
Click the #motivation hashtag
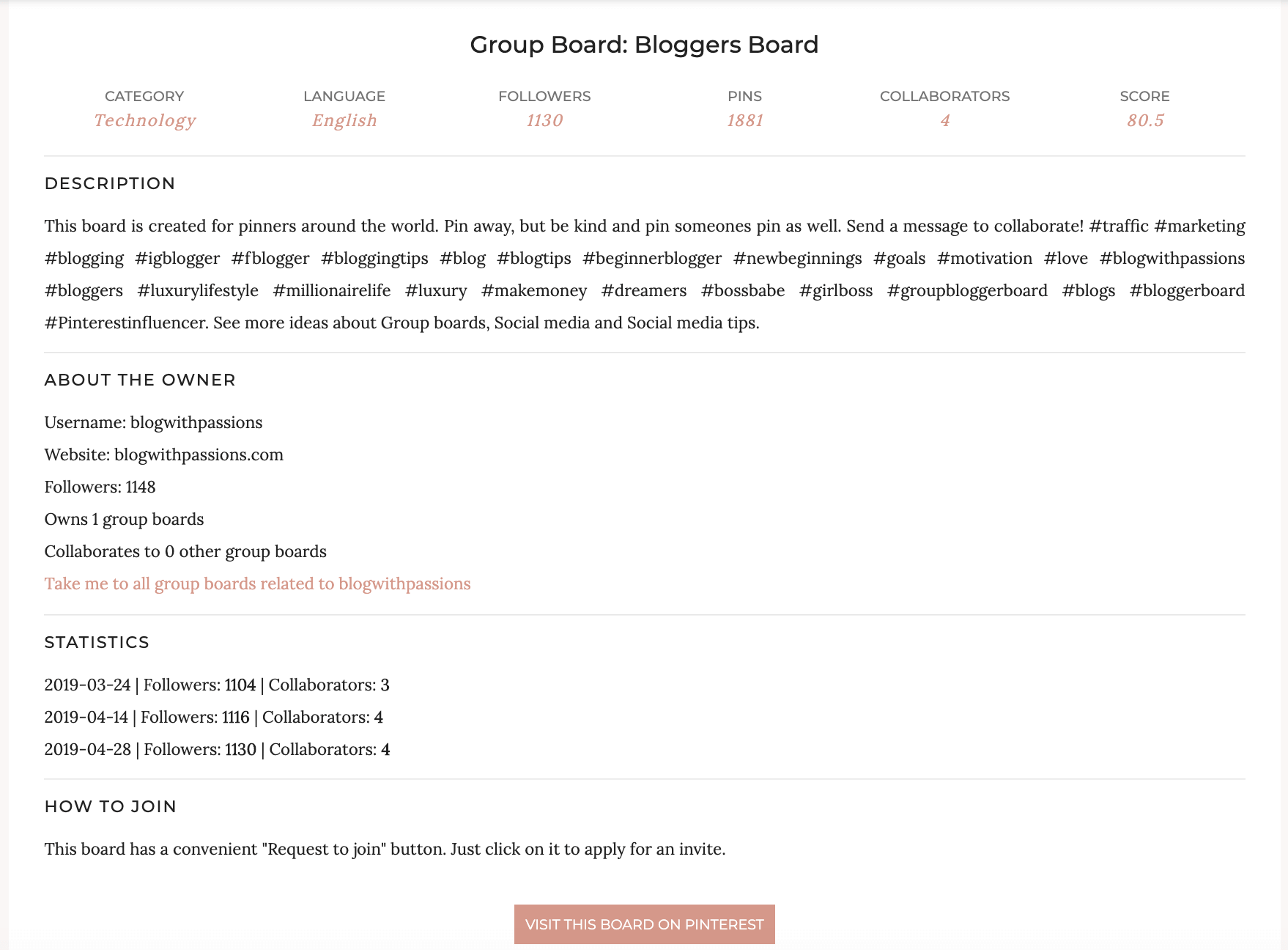pos(987,258)
